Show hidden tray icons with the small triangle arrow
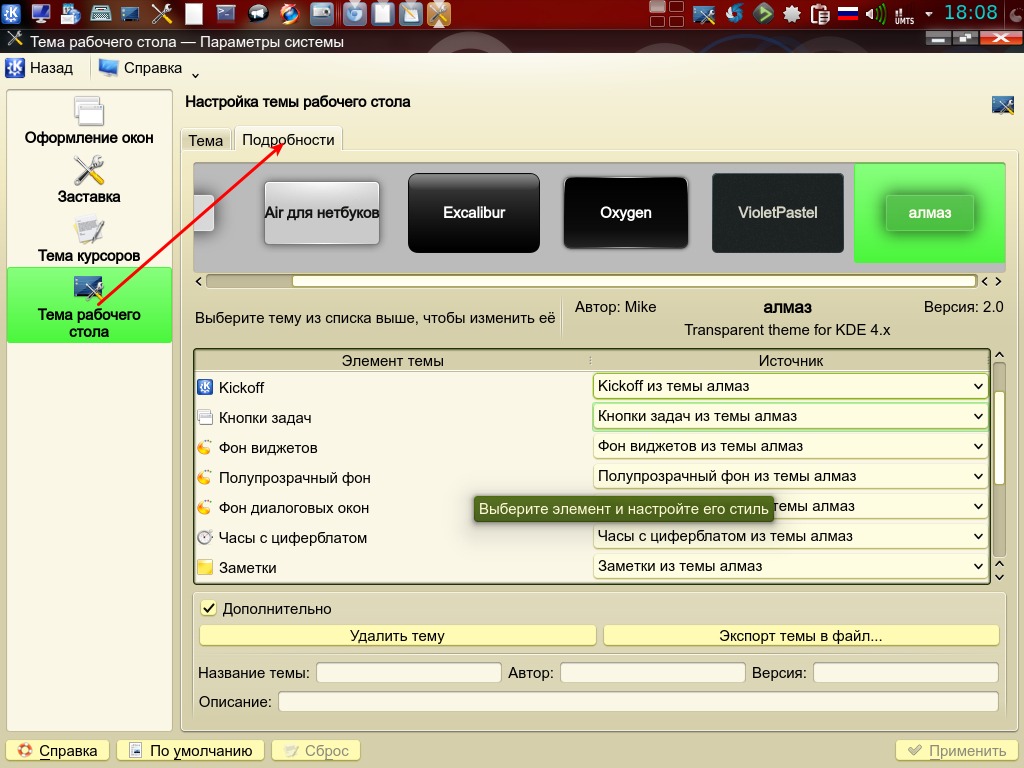 pyautogui.click(x=929, y=14)
